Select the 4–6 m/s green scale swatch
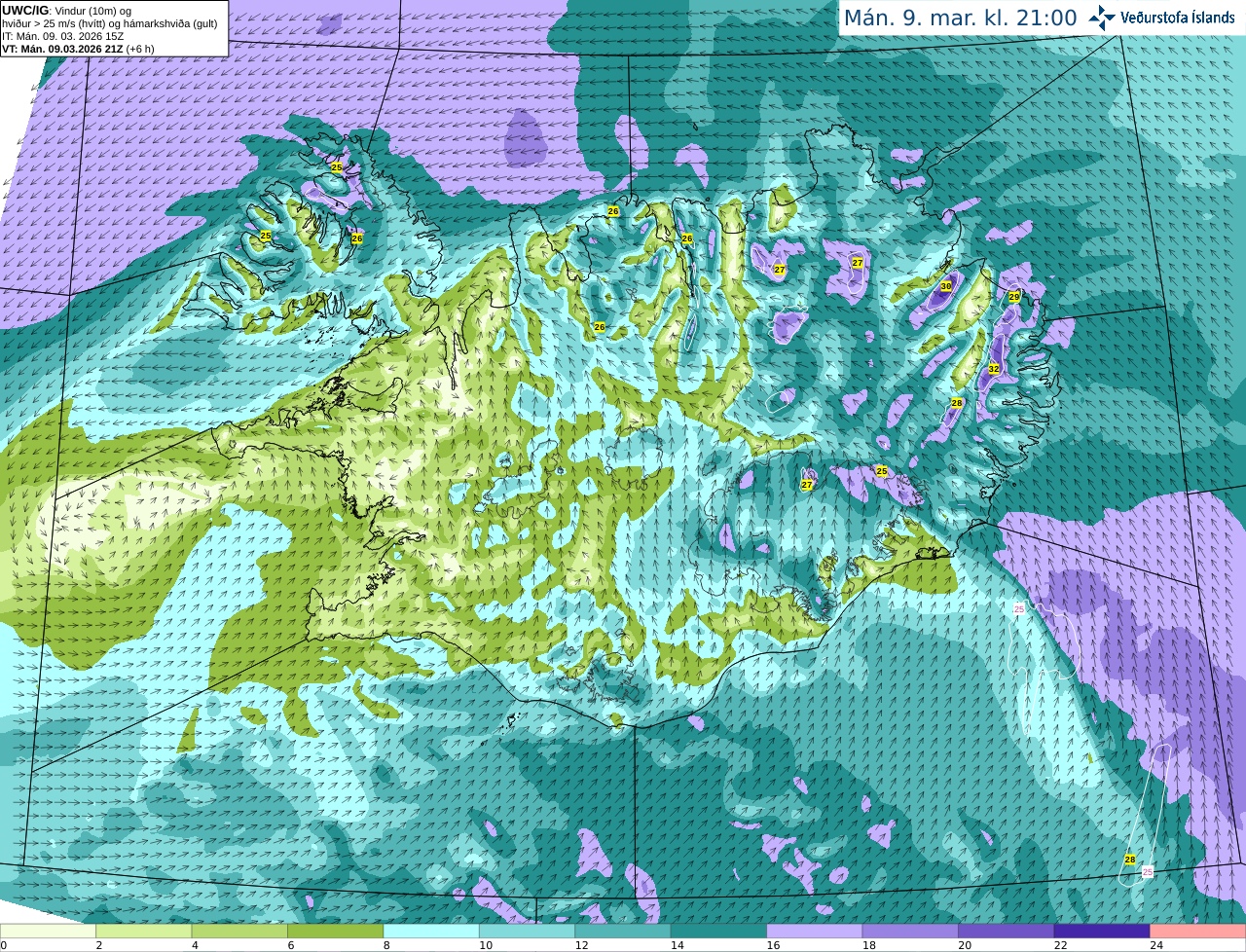The image size is (1246, 952). click(x=239, y=931)
